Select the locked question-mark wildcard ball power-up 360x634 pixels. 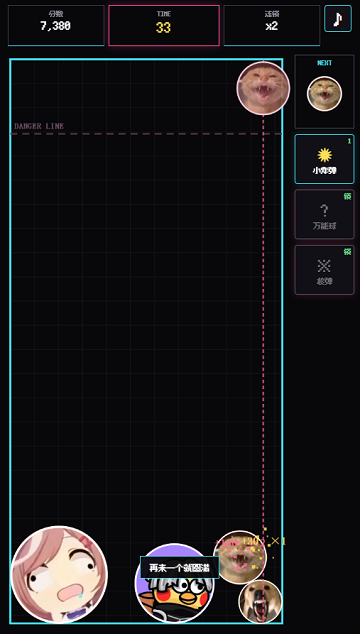pos(324,214)
